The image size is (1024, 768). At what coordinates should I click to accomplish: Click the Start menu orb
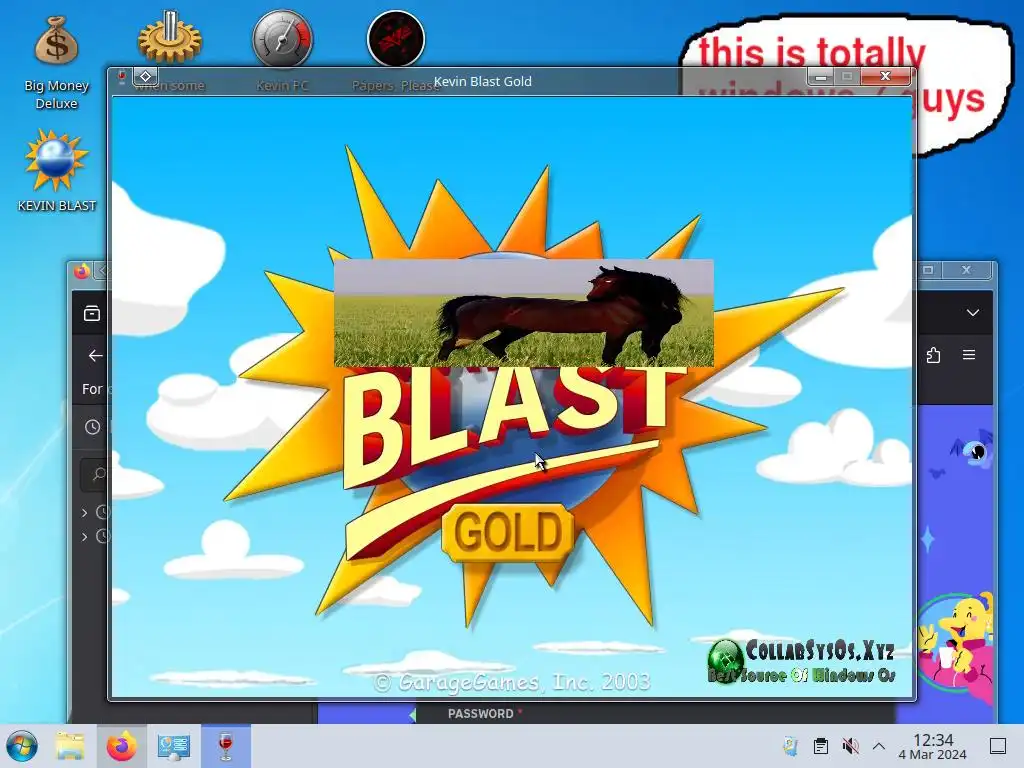click(22, 746)
